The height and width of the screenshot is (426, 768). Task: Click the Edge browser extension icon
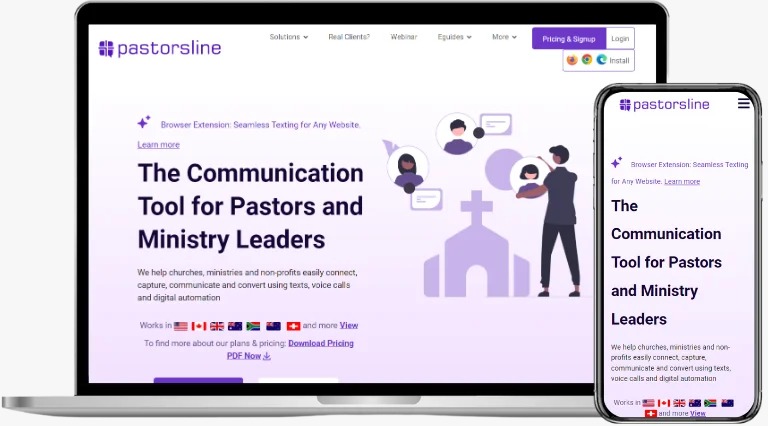coord(601,60)
